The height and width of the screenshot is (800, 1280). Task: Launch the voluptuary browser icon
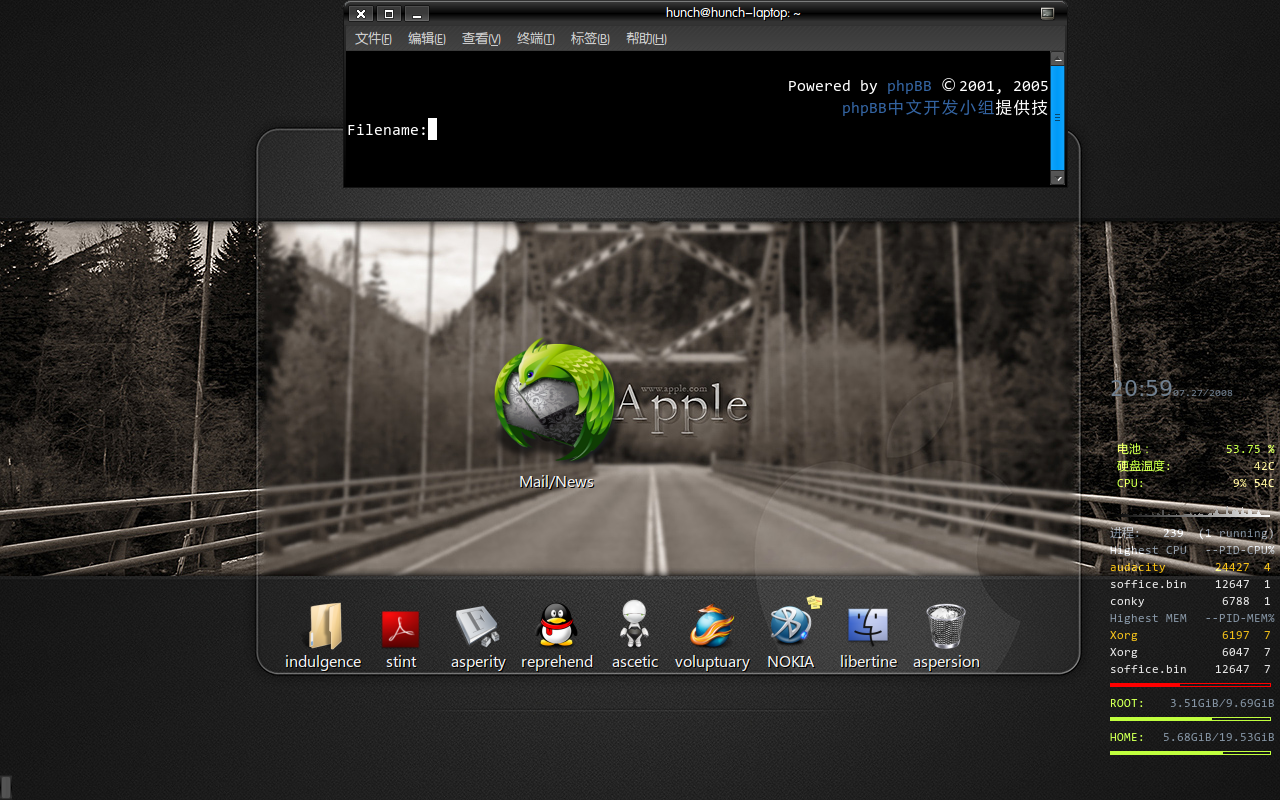coord(712,627)
